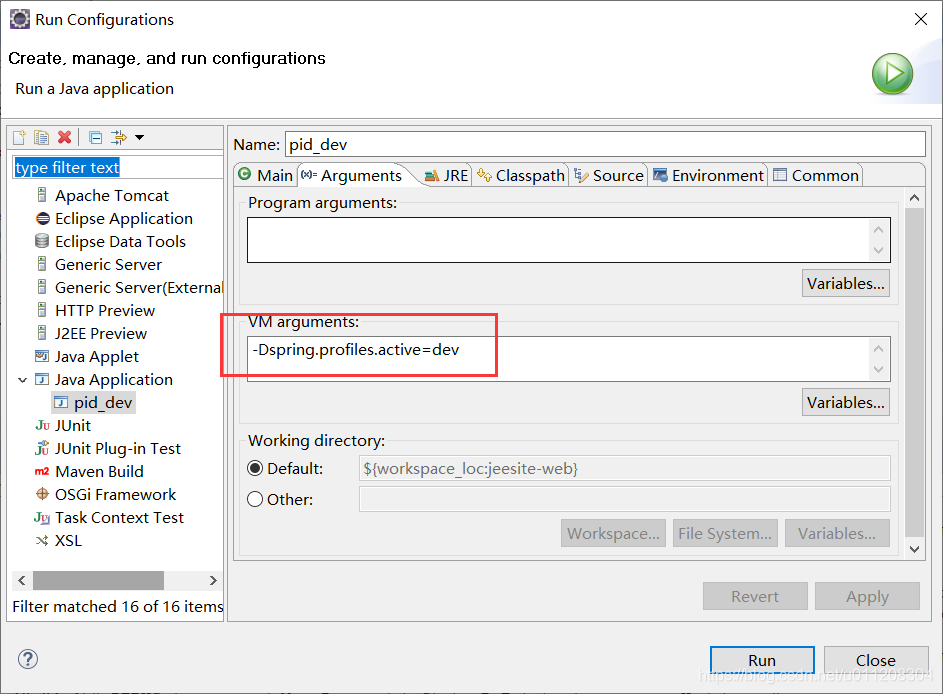Select Task Context Test entry
943x694 pixels.
119,517
